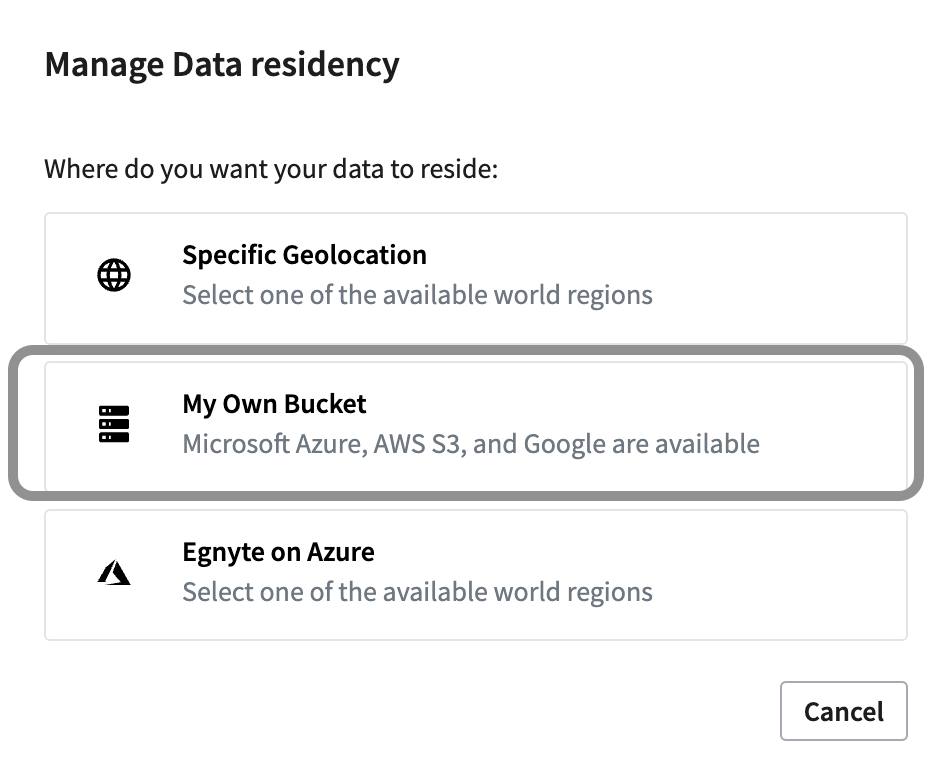Select the Specific Geolocation option card
Viewport: 950px width, 780px height.
pyautogui.click(x=475, y=278)
